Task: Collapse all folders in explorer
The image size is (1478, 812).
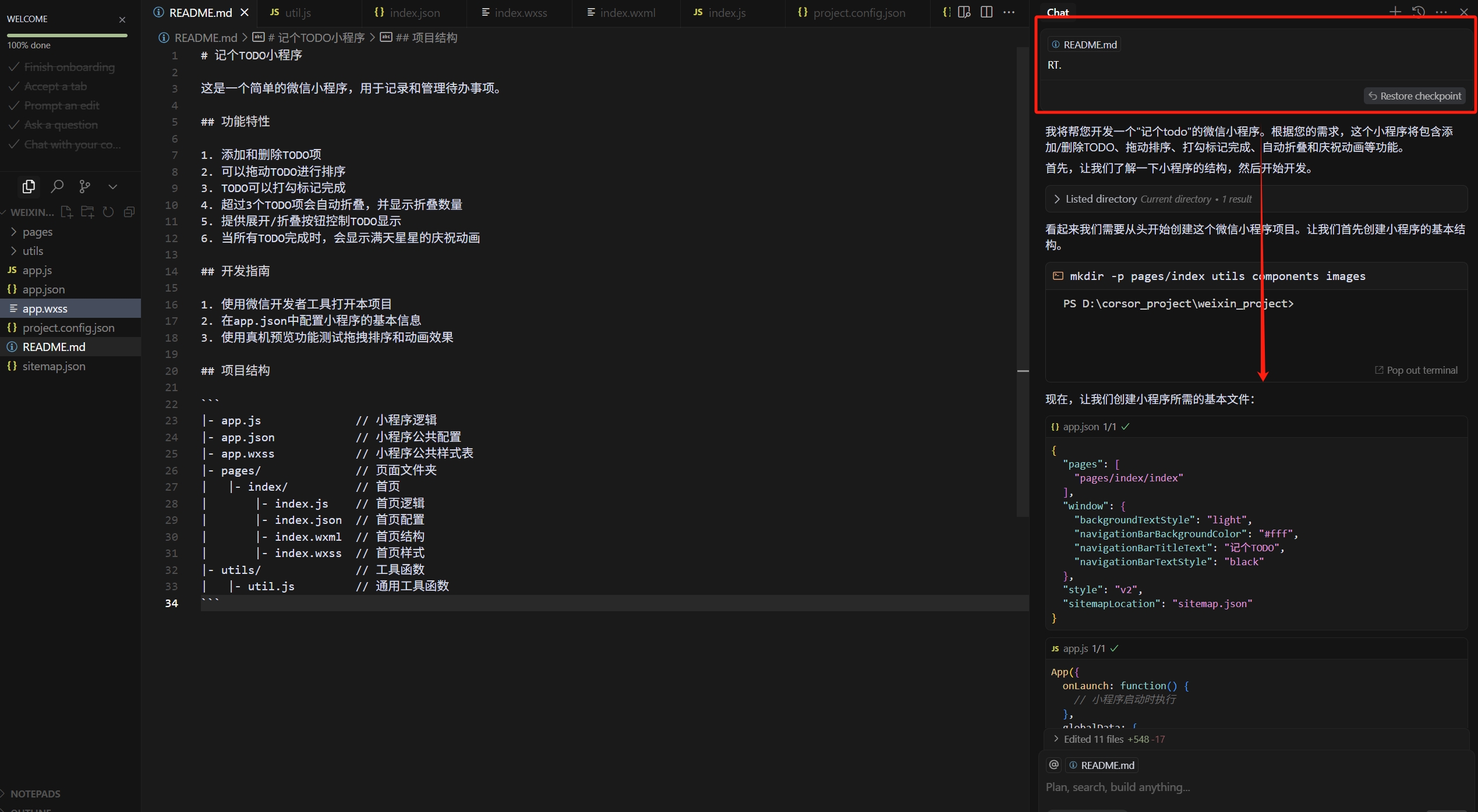Action: coord(129,212)
